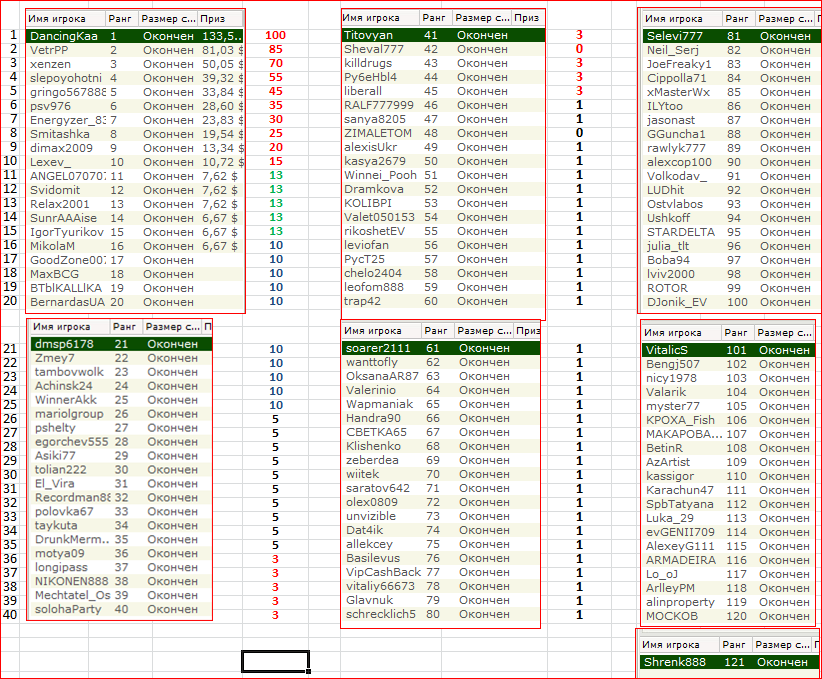Click the Ранг column header above DancingKaa
The height and width of the screenshot is (679, 822).
tap(120, 19)
